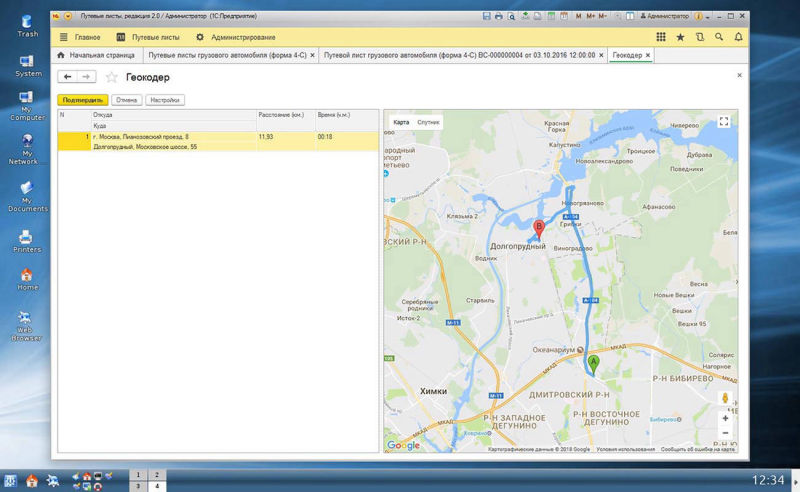Click the Настройки button
This screenshot has height=492, width=800.
click(x=164, y=100)
